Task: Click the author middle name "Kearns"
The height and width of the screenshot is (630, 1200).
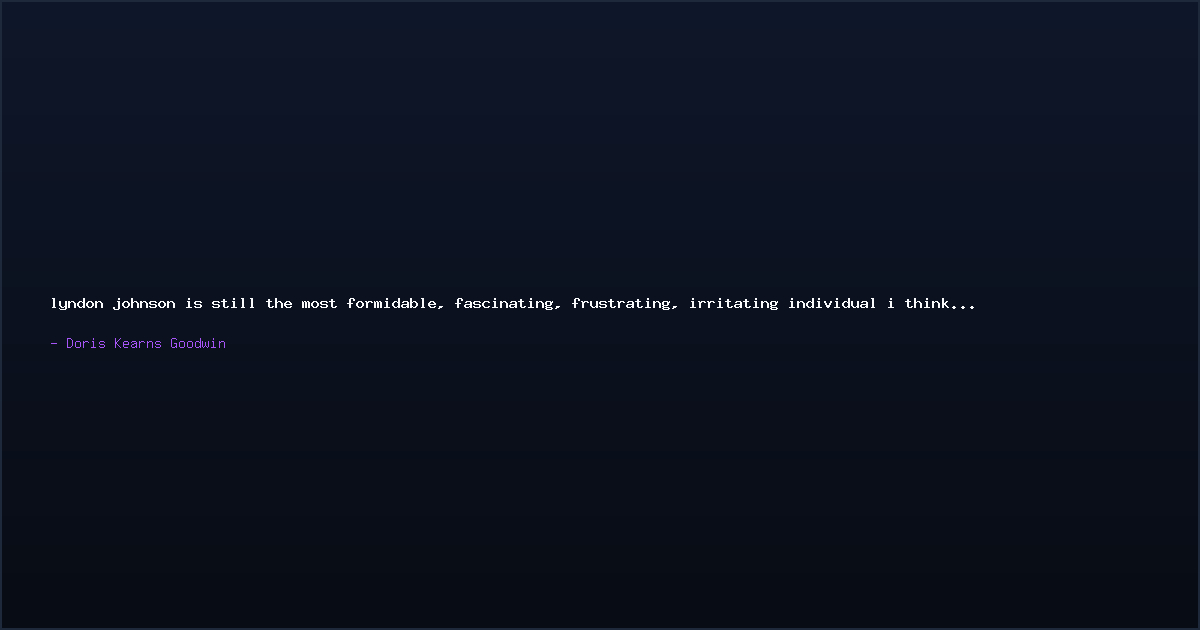Action: tap(138, 343)
